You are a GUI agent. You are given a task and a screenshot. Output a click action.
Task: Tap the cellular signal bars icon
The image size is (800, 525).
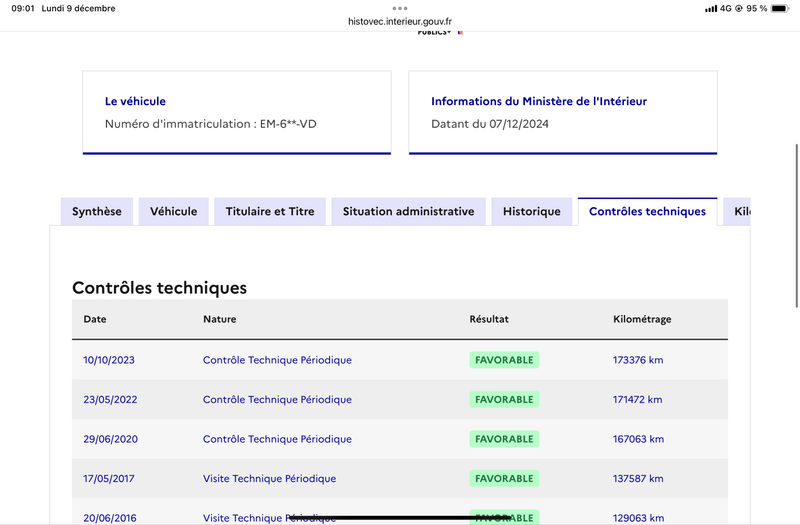tap(711, 9)
